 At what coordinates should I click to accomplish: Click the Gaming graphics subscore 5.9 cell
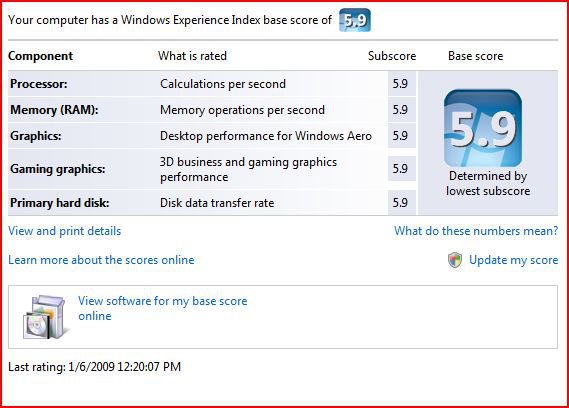tap(402, 169)
